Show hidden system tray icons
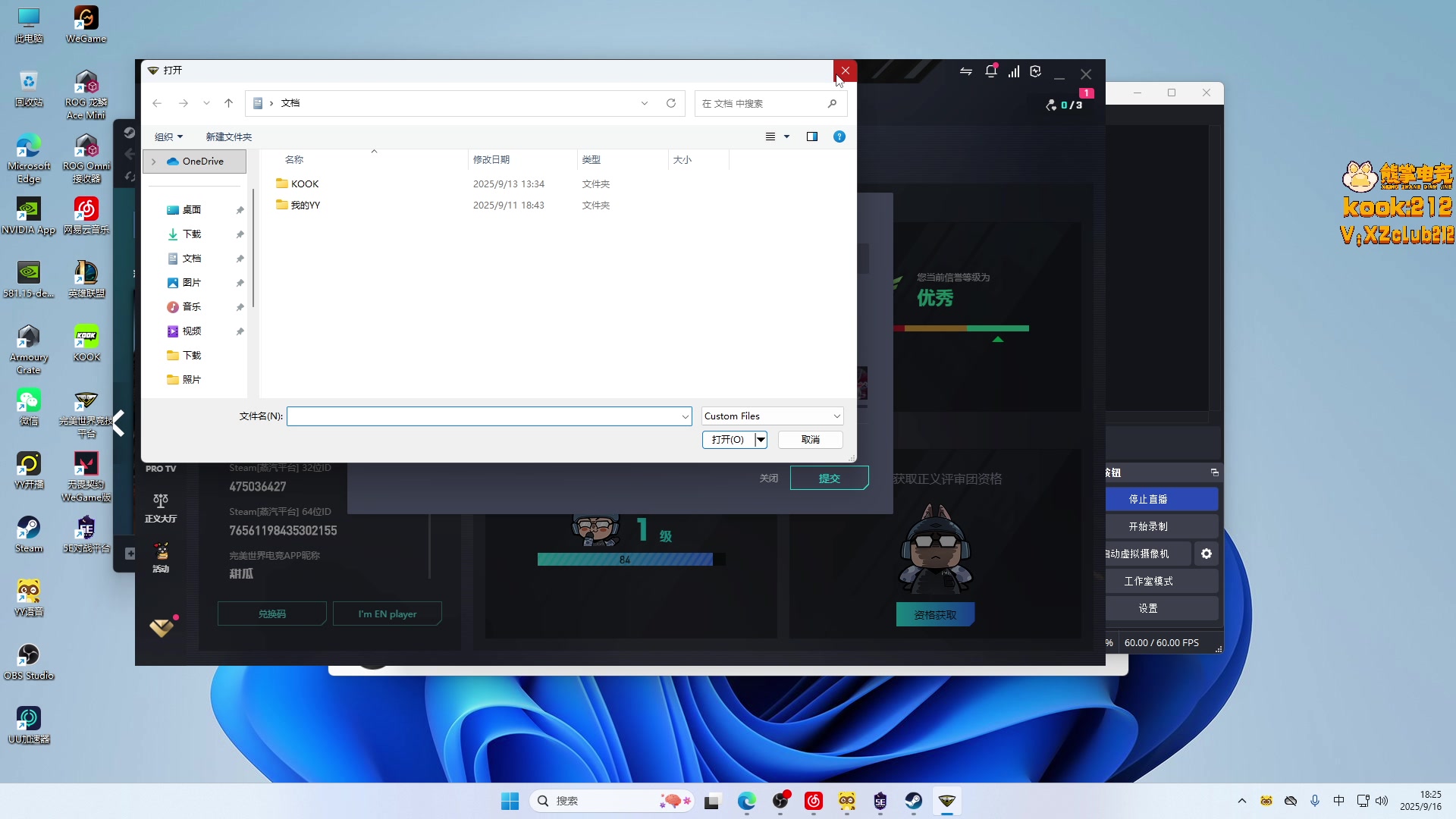Viewport: 1456px width, 819px height. [1242, 801]
